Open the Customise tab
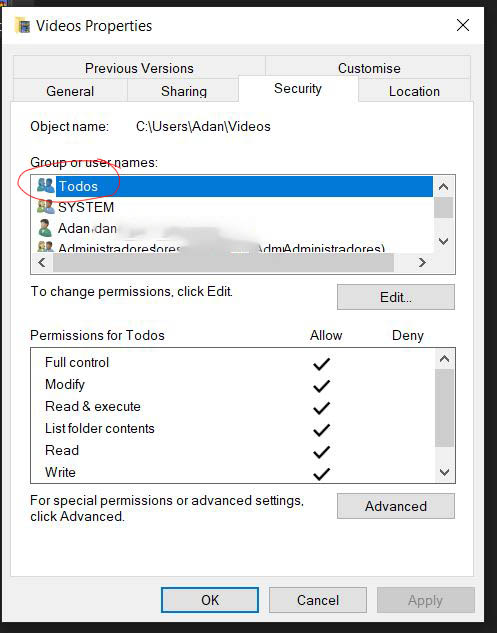497x633 pixels. [x=369, y=68]
